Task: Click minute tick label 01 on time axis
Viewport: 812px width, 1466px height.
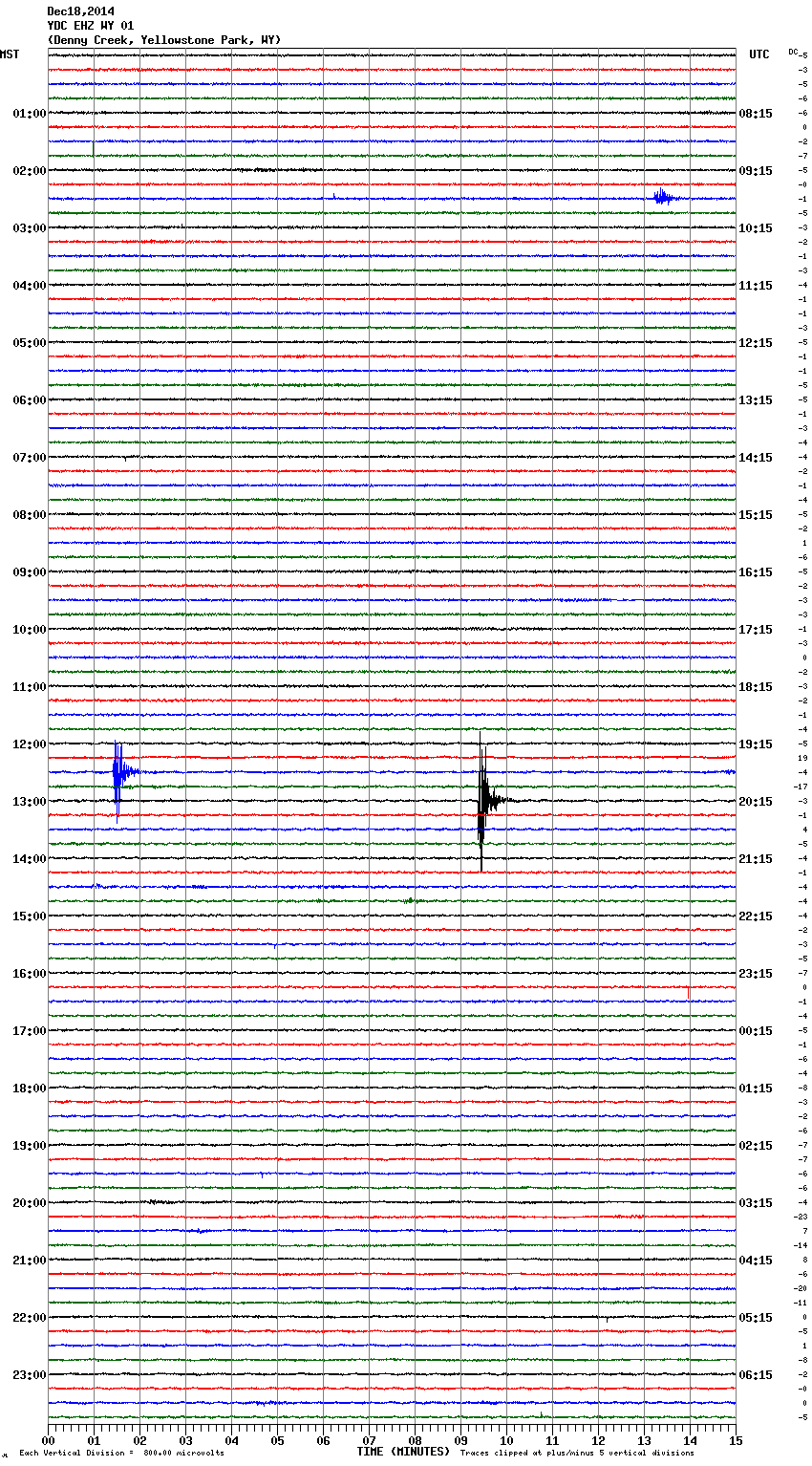Action: click(x=94, y=1440)
